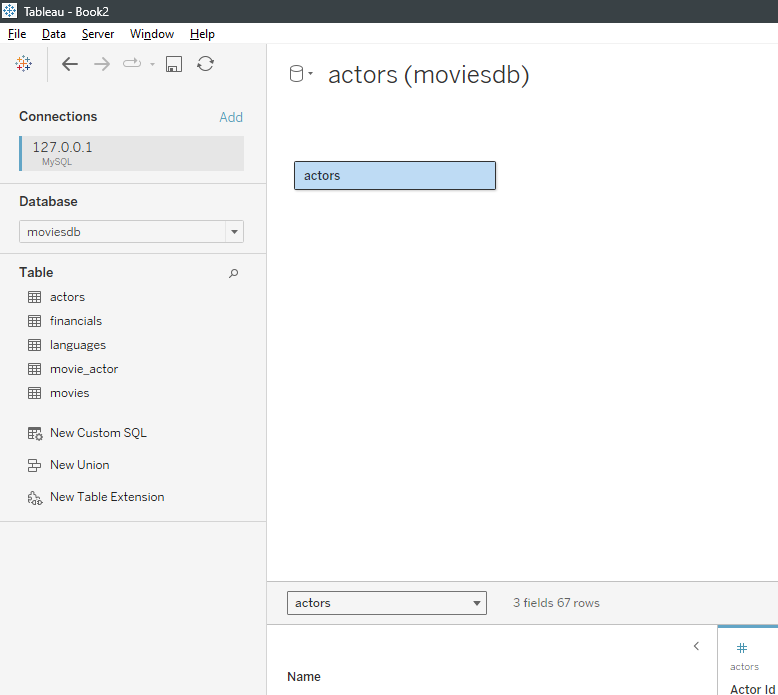Viewport: 778px width, 695px height.
Task: Refresh the data source with circular arrows
Action: click(x=205, y=63)
